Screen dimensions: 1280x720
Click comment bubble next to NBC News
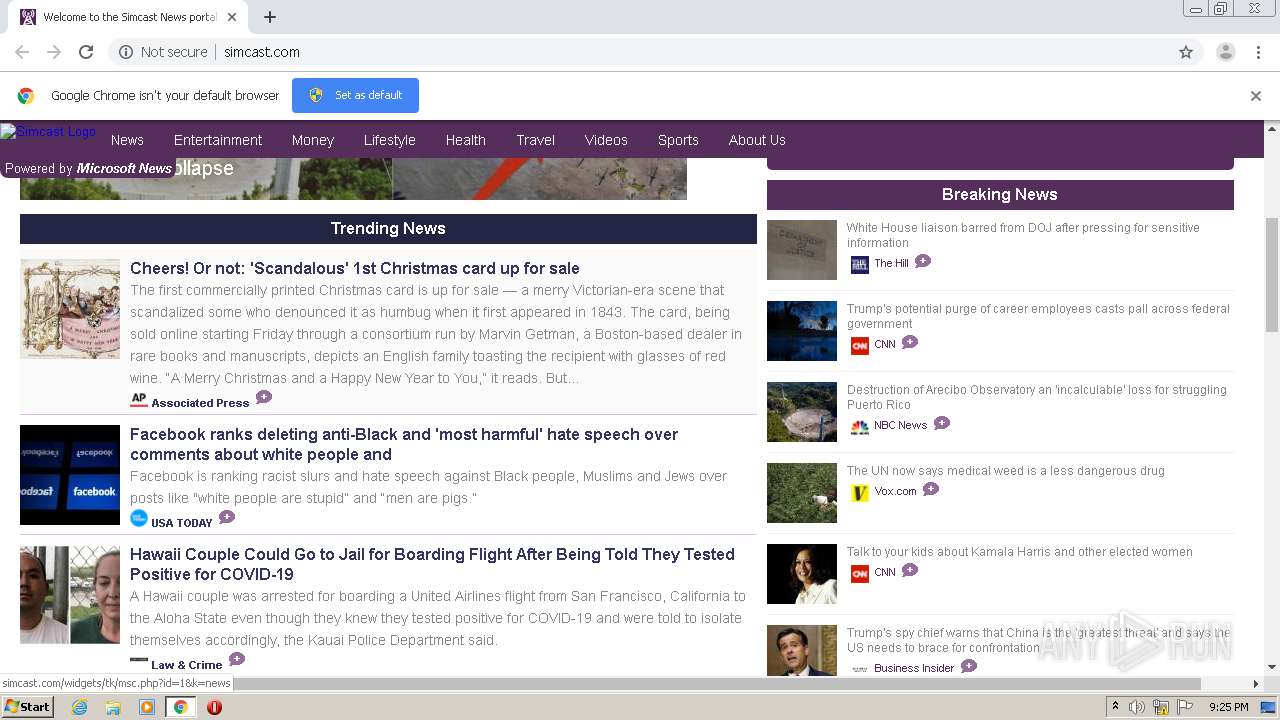(x=941, y=423)
